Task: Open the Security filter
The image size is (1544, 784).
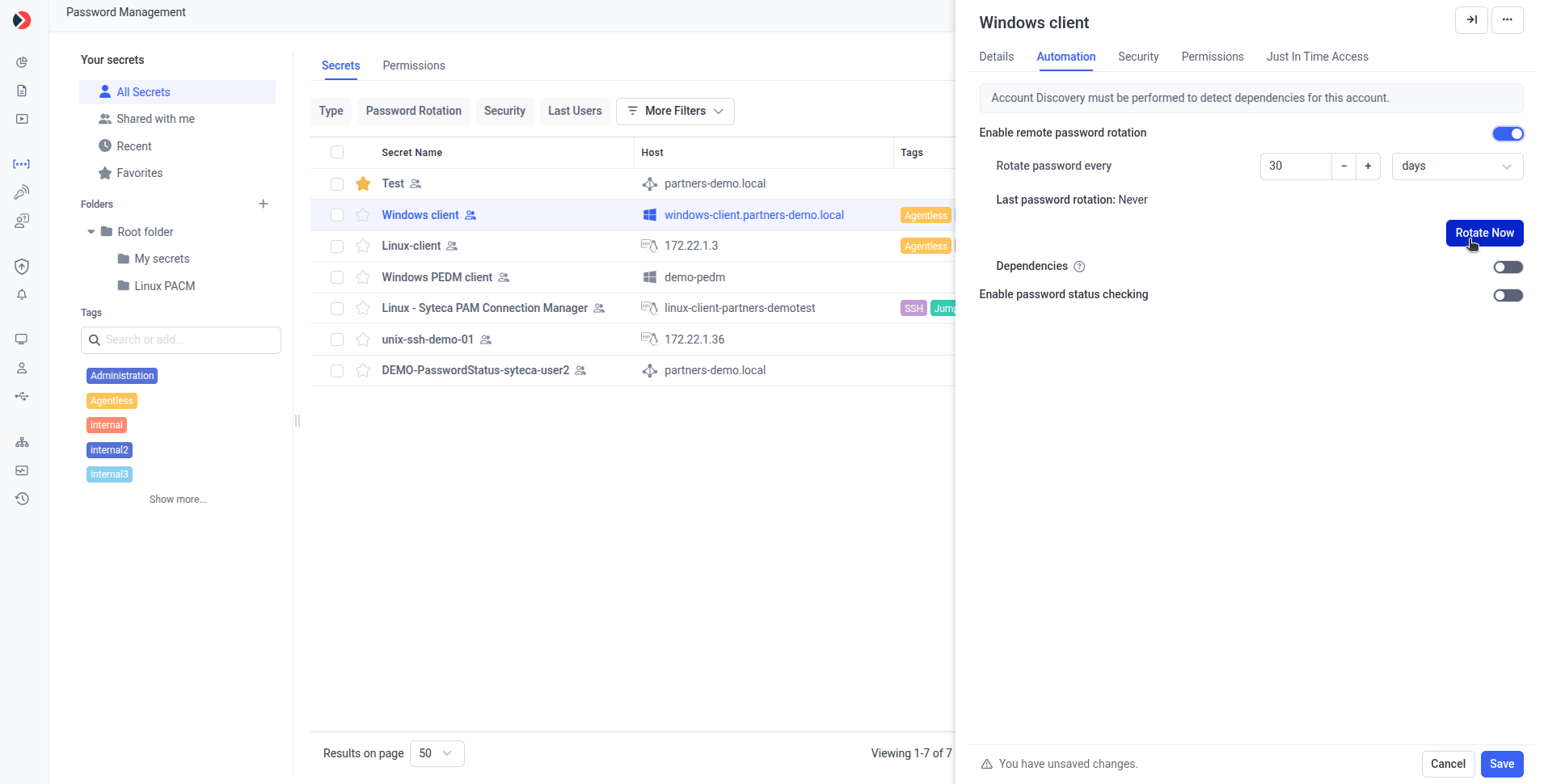Action: [x=504, y=112]
